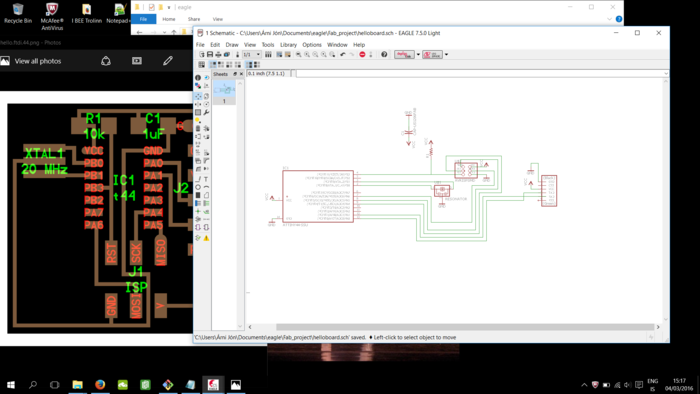Click the Undo arrow in the toolbar

343,54
